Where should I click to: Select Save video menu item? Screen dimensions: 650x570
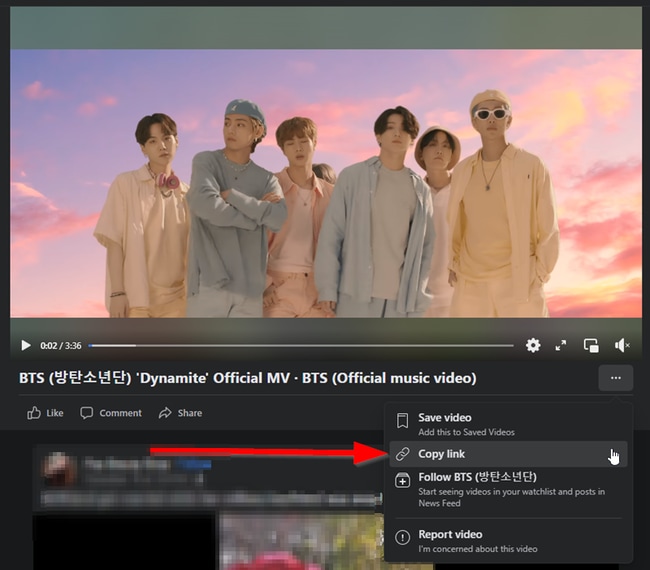tap(508, 424)
